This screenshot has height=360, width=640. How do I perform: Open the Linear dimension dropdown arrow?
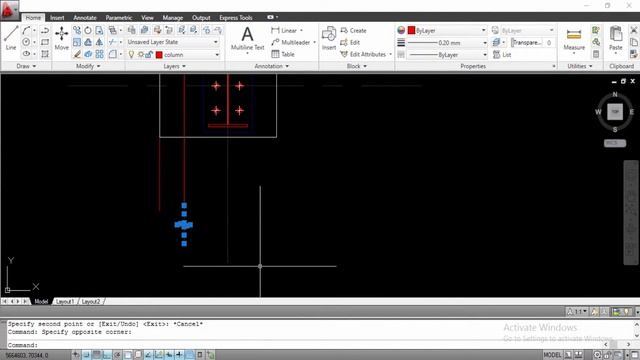[x=302, y=31]
